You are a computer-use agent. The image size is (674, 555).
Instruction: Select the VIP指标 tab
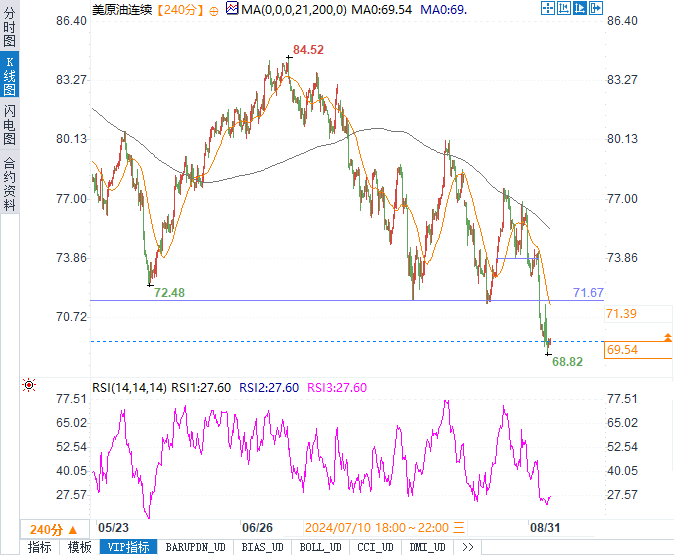129,547
